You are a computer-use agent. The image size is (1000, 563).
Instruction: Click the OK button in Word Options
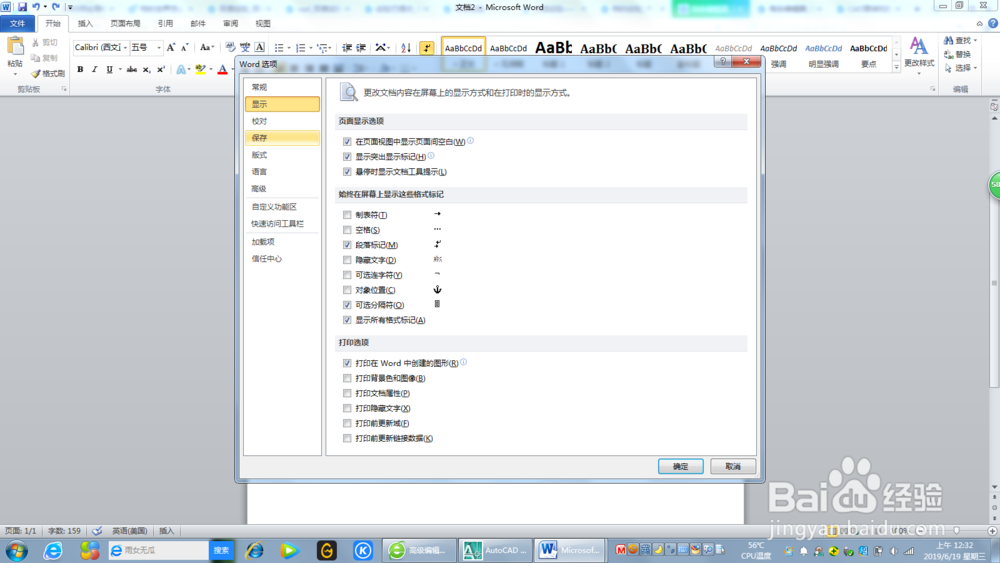pyautogui.click(x=680, y=466)
